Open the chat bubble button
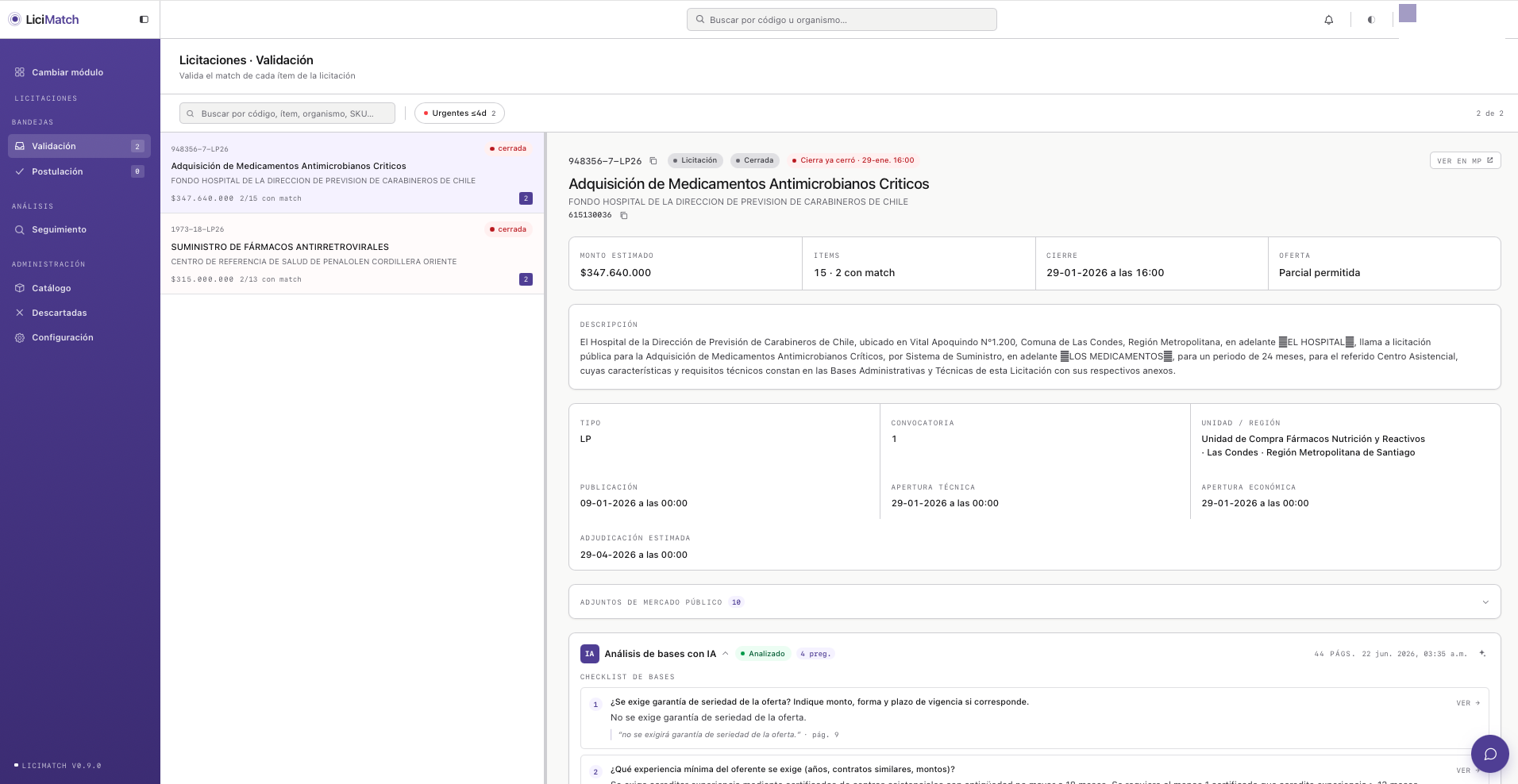This screenshot has height=784, width=1518. click(1489, 754)
